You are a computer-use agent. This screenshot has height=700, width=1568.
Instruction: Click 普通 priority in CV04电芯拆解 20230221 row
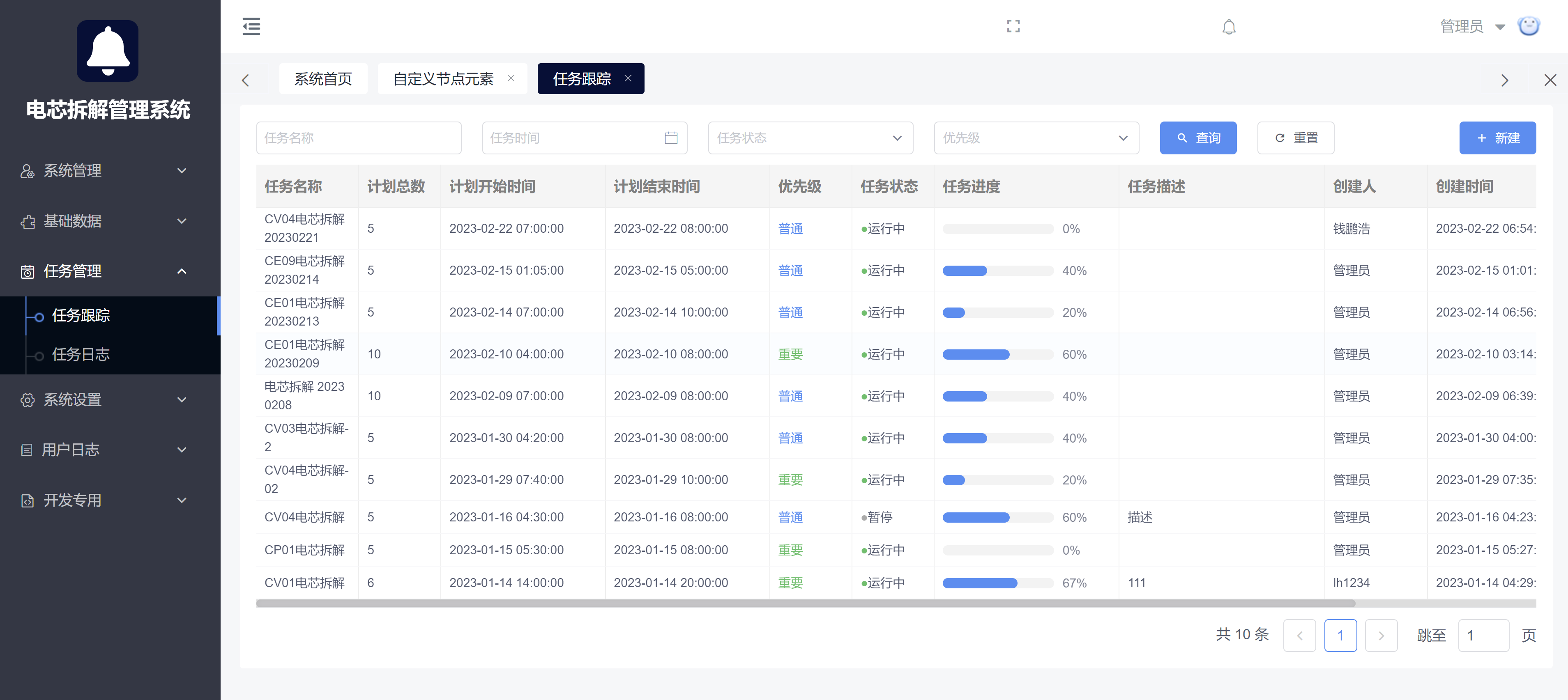point(790,229)
